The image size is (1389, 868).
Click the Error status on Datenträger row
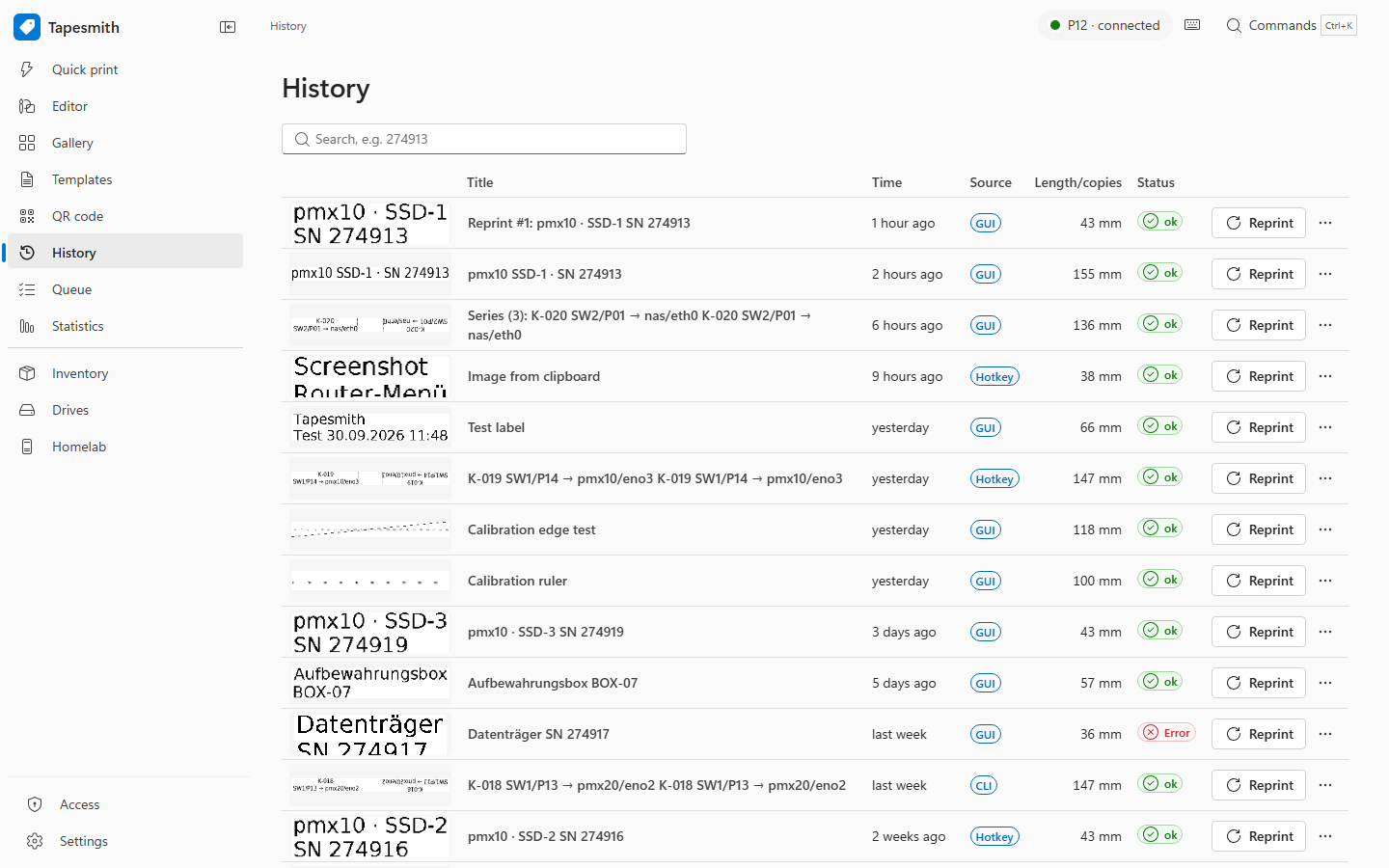coord(1166,733)
